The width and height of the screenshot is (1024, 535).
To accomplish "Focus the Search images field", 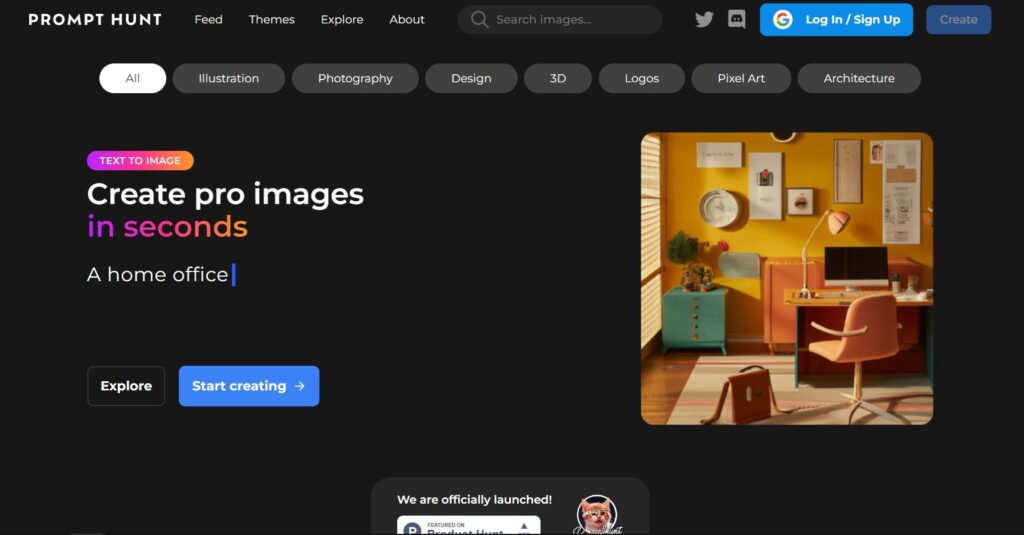I will tap(570, 20).
